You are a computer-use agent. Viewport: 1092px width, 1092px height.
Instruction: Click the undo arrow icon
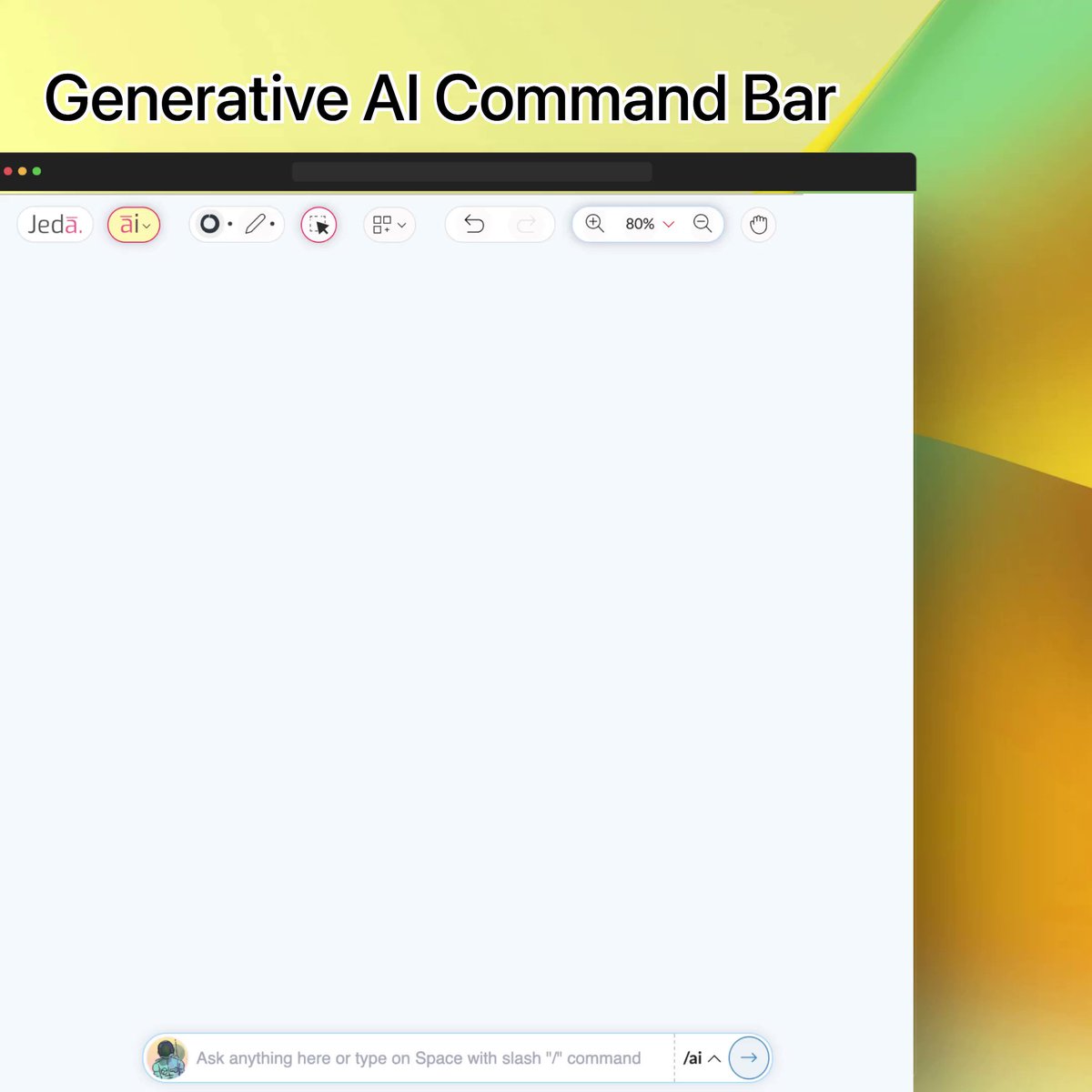pos(474,224)
